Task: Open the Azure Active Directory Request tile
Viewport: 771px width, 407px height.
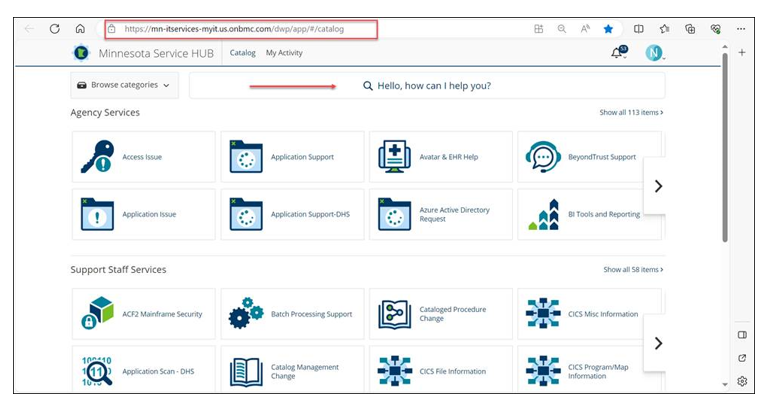Action: pyautogui.click(x=441, y=214)
